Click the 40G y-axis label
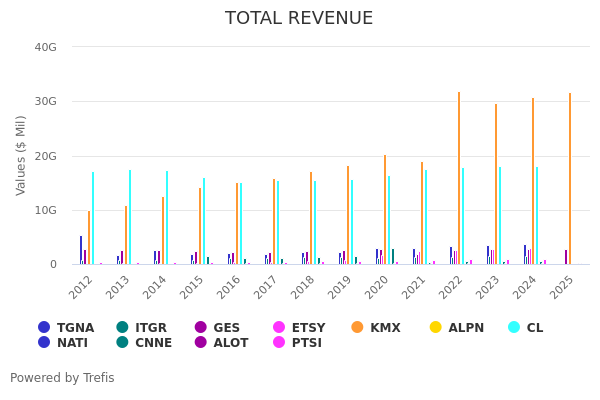 (x=45, y=47)
